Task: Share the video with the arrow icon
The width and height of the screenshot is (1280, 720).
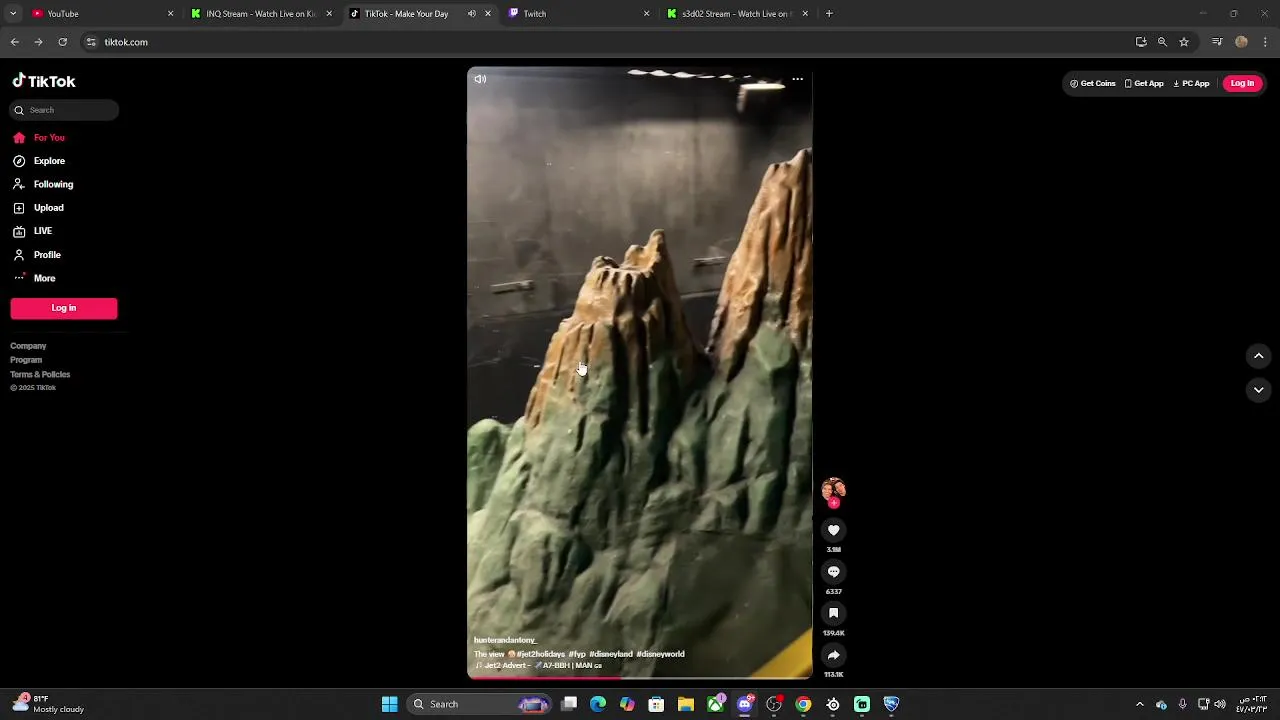Action: click(x=833, y=656)
